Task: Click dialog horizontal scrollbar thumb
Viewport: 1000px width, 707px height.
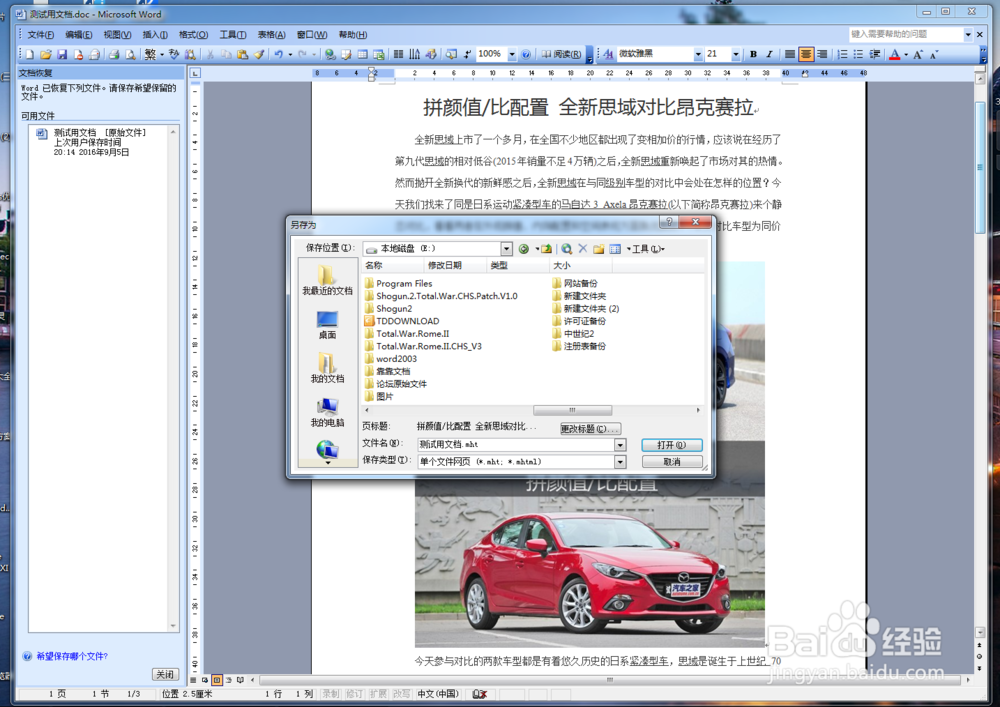Action: 572,410
